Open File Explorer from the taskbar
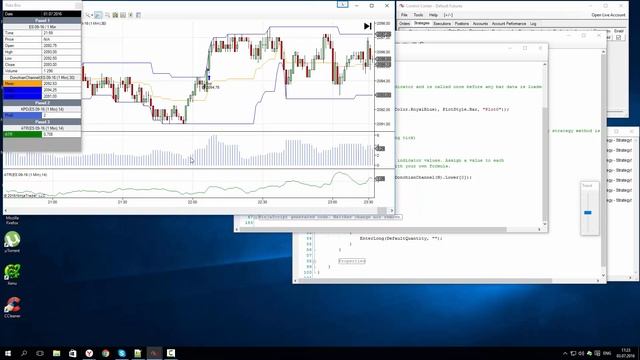 pos(56,353)
